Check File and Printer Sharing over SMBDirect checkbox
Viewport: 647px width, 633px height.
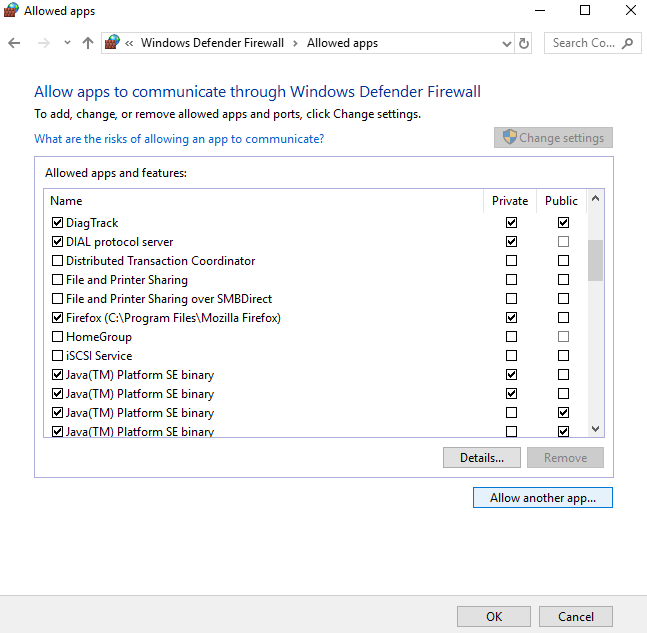click(x=57, y=299)
